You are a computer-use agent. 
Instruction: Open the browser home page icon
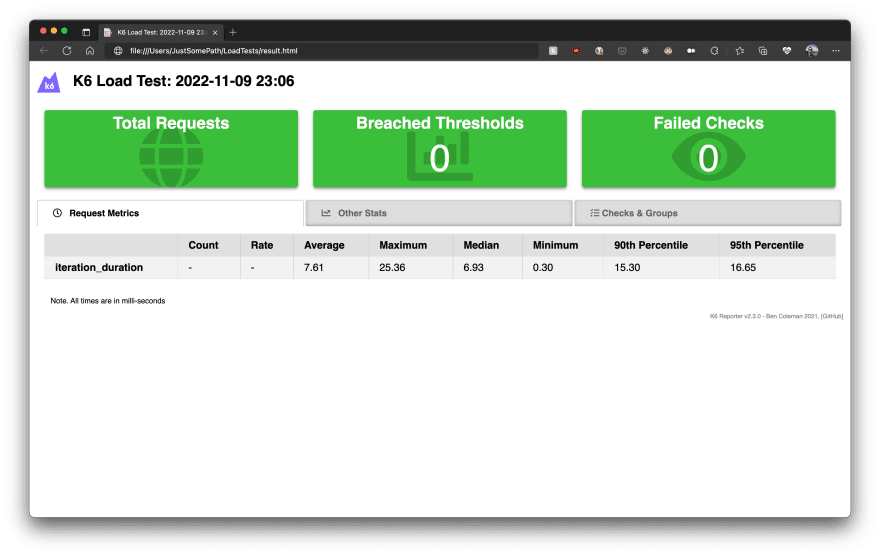tap(90, 50)
